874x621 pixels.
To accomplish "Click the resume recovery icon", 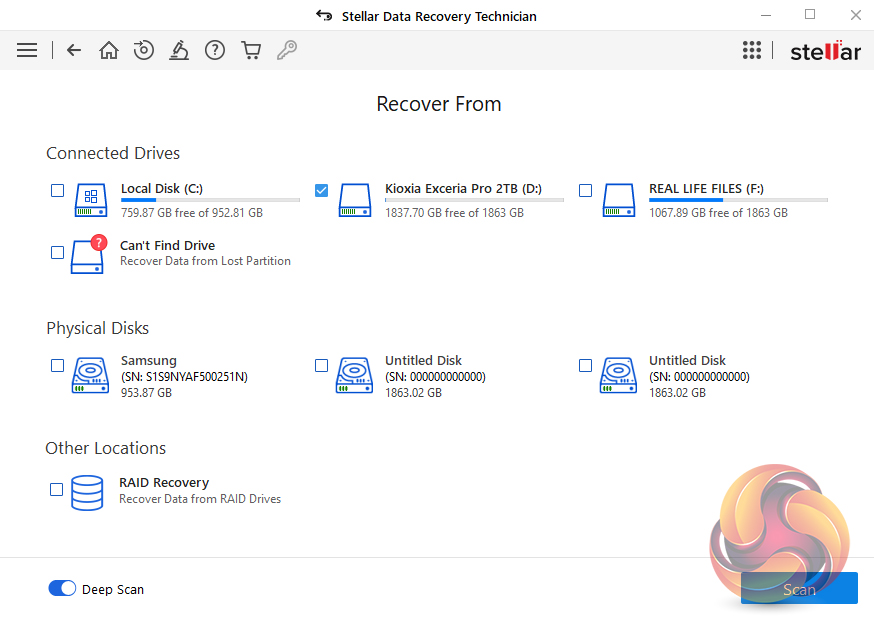I will pos(144,50).
